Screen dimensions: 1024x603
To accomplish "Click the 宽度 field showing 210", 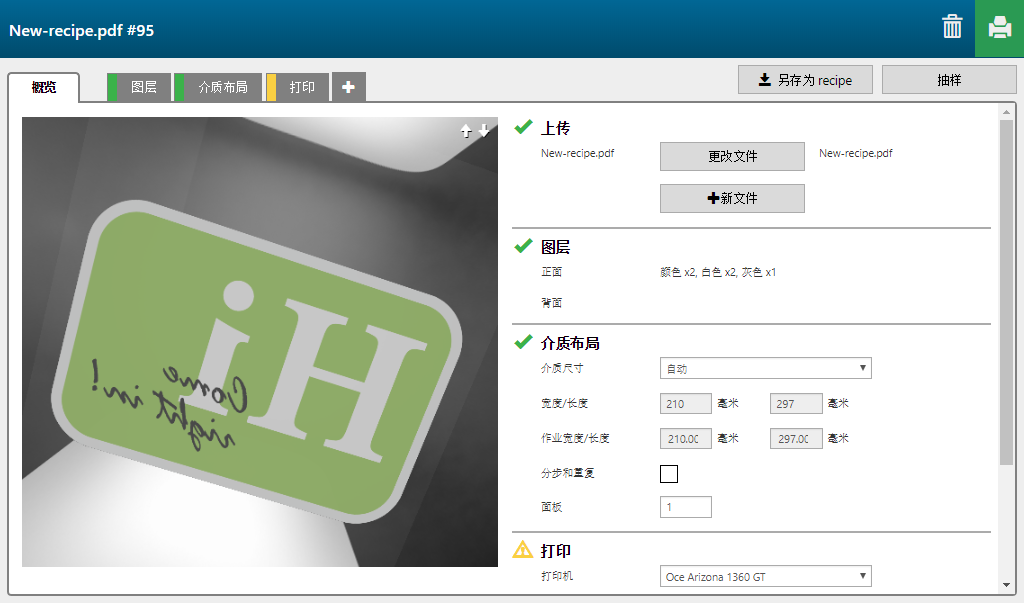I will pyautogui.click(x=686, y=404).
